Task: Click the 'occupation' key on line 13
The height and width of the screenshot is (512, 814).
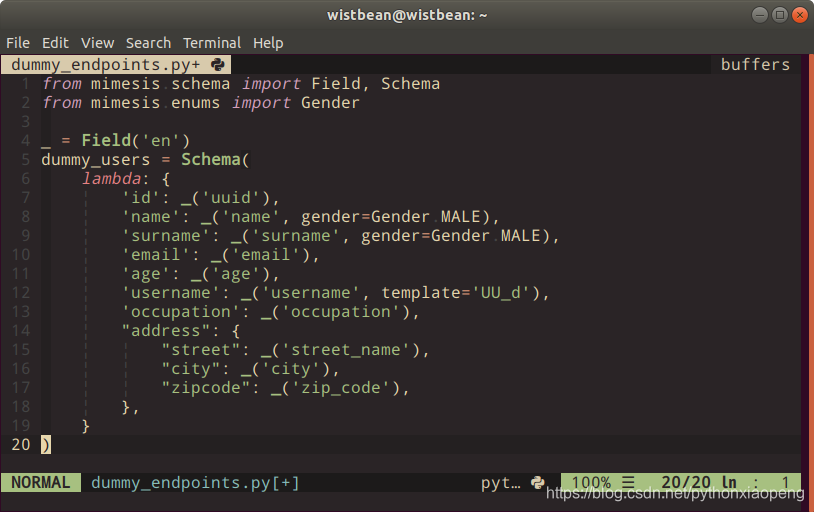Action: 181,312
